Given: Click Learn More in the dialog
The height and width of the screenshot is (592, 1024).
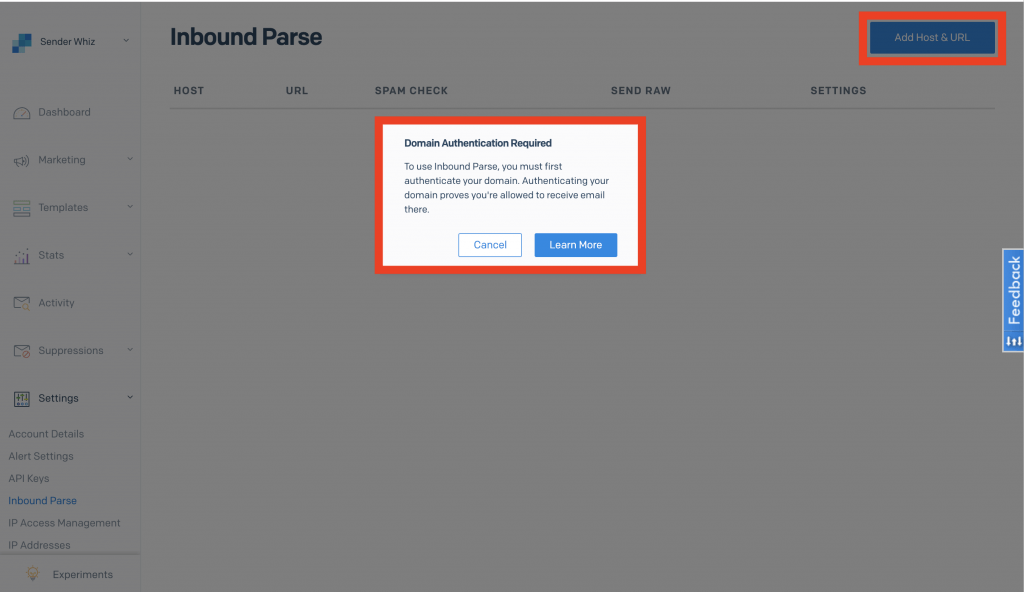Looking at the screenshot, I should (x=575, y=245).
